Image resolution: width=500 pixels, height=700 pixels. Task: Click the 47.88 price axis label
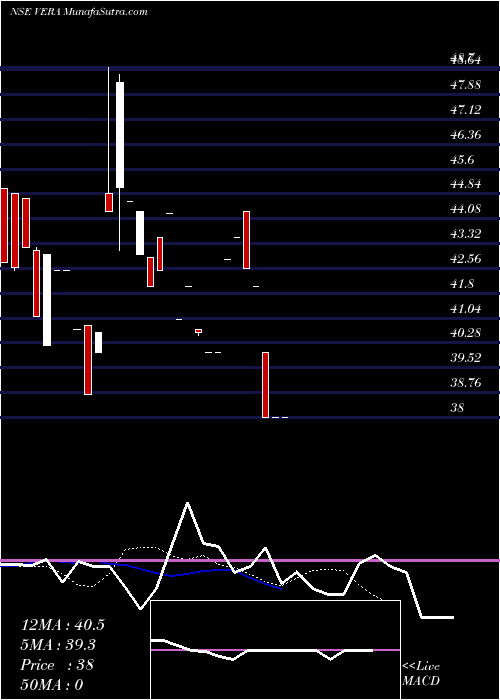(466, 84)
